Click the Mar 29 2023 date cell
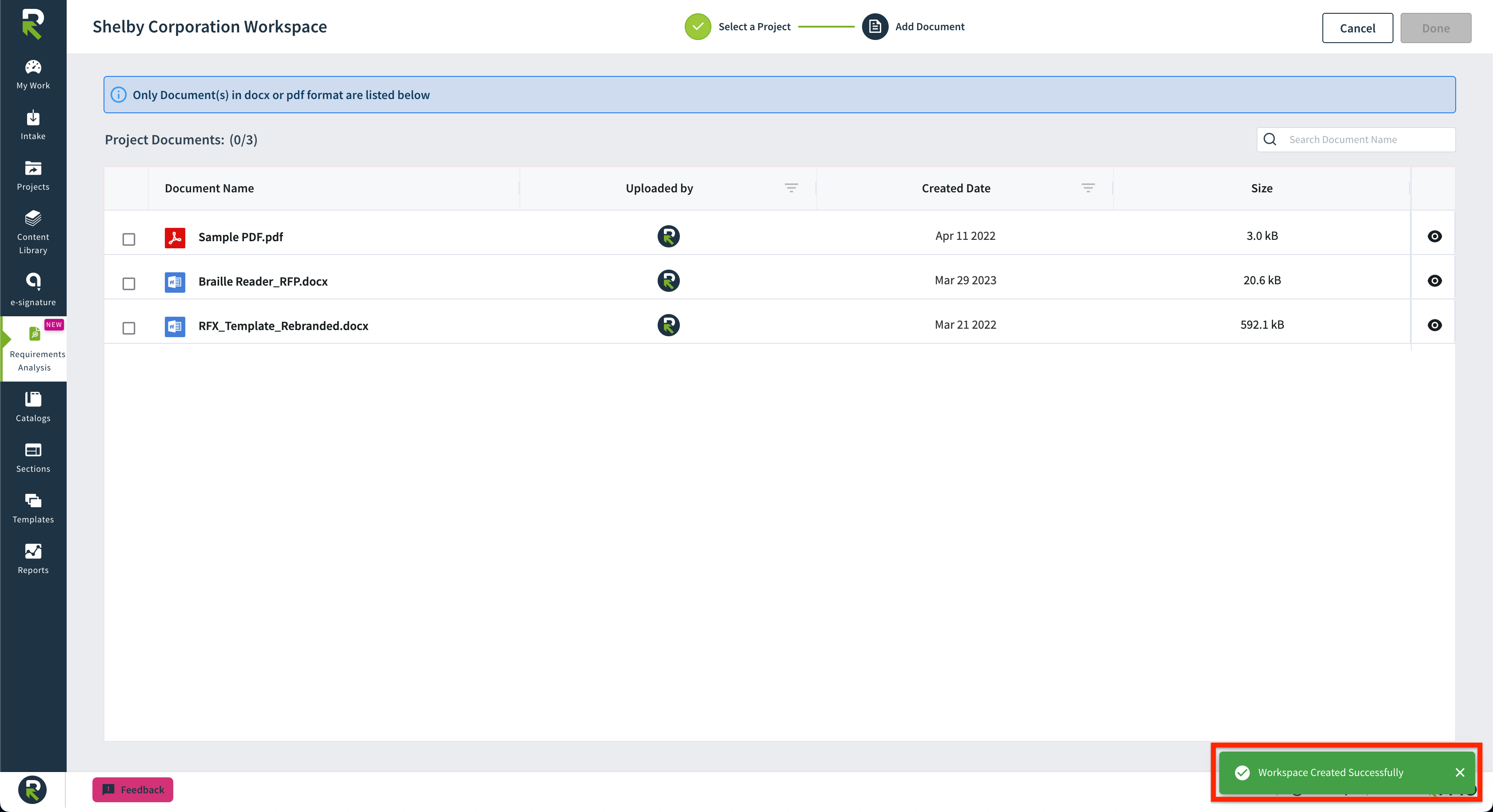 tap(965, 281)
